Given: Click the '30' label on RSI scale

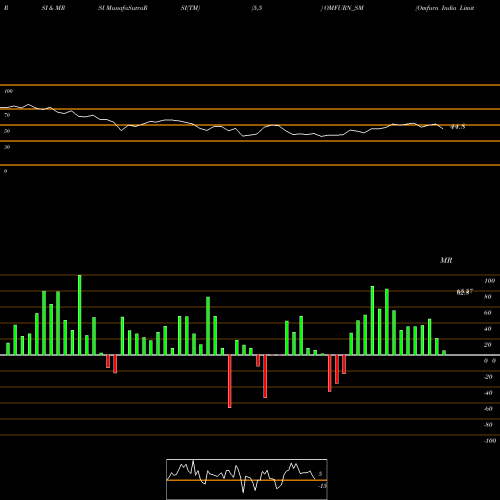Looking at the screenshot, I should pyautogui.click(x=7, y=147).
